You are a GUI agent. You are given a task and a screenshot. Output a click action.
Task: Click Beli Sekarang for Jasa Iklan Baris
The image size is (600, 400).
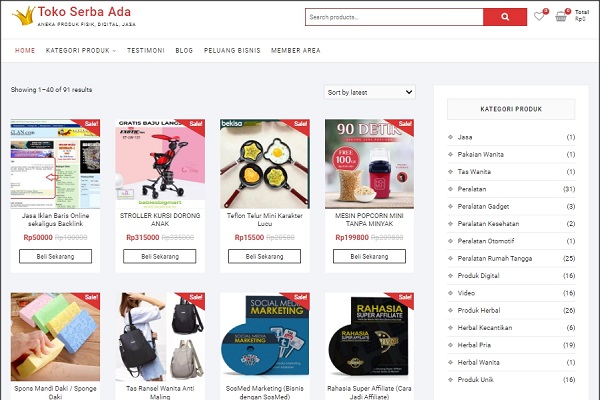[x=55, y=256]
